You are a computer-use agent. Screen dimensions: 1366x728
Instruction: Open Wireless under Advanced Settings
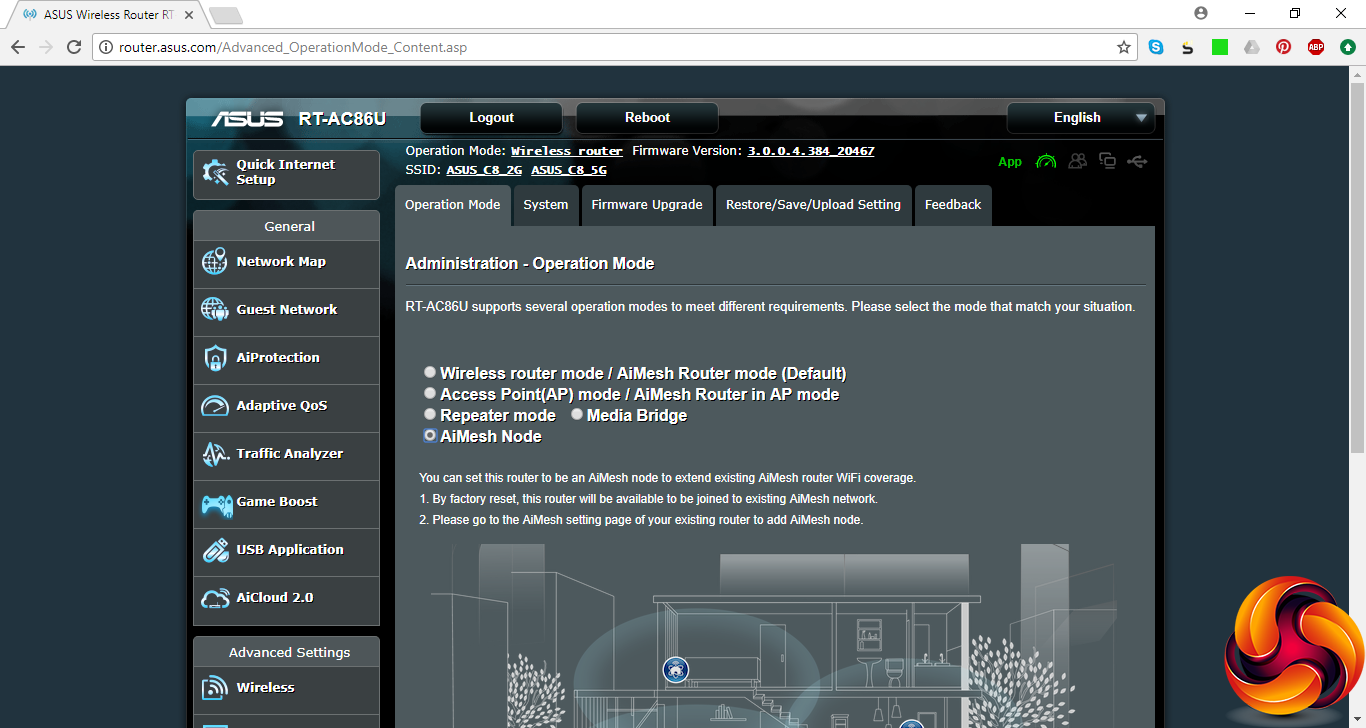286,689
